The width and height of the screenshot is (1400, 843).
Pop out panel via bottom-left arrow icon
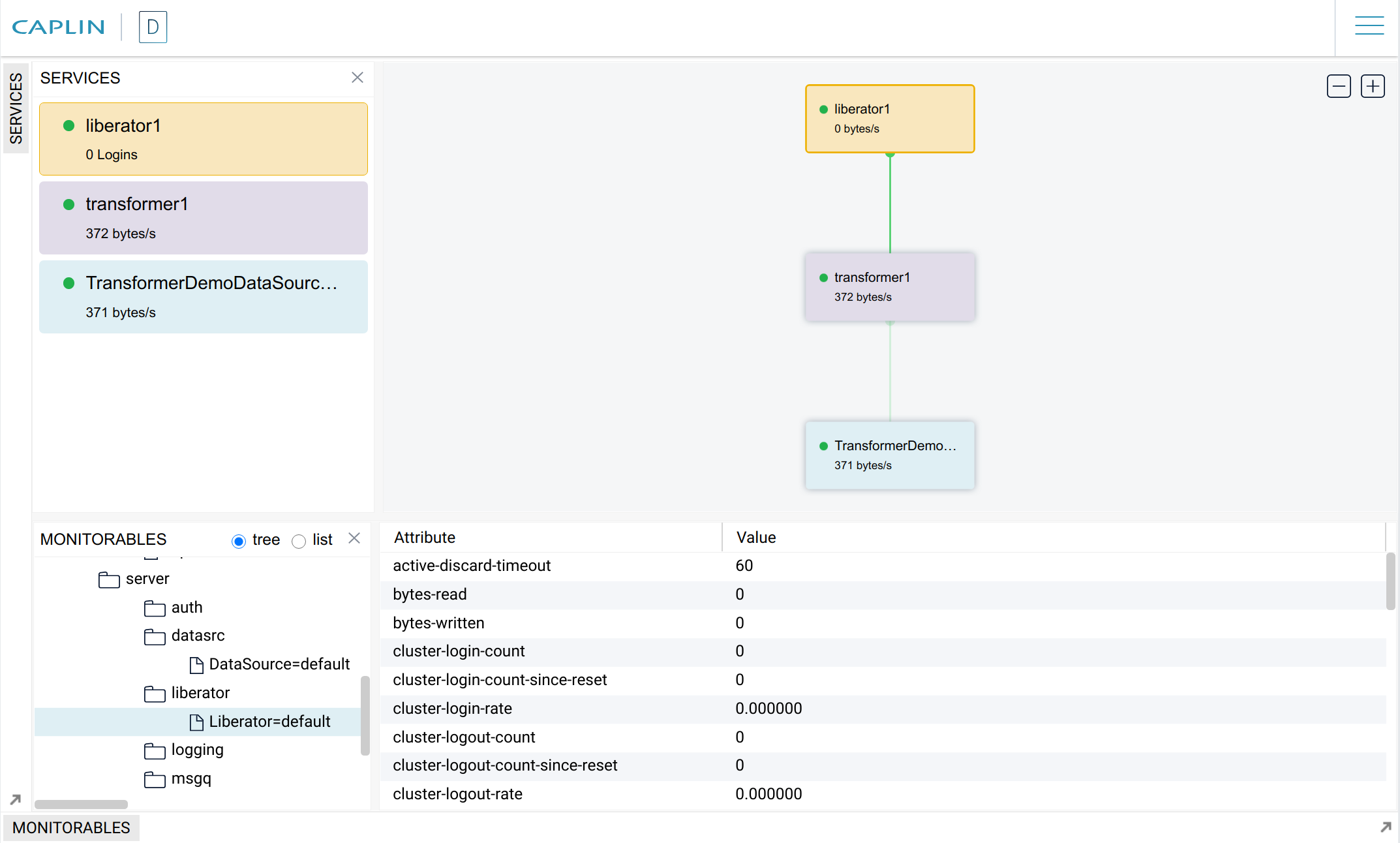tap(16, 799)
